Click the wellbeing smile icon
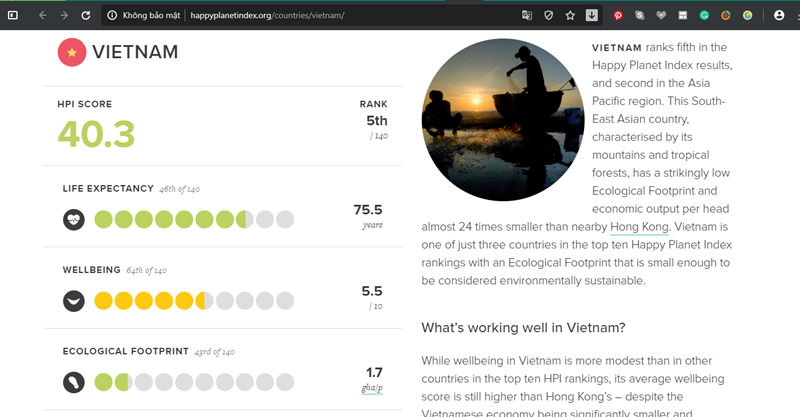Screen dimensions: 800x417 (x=74, y=301)
